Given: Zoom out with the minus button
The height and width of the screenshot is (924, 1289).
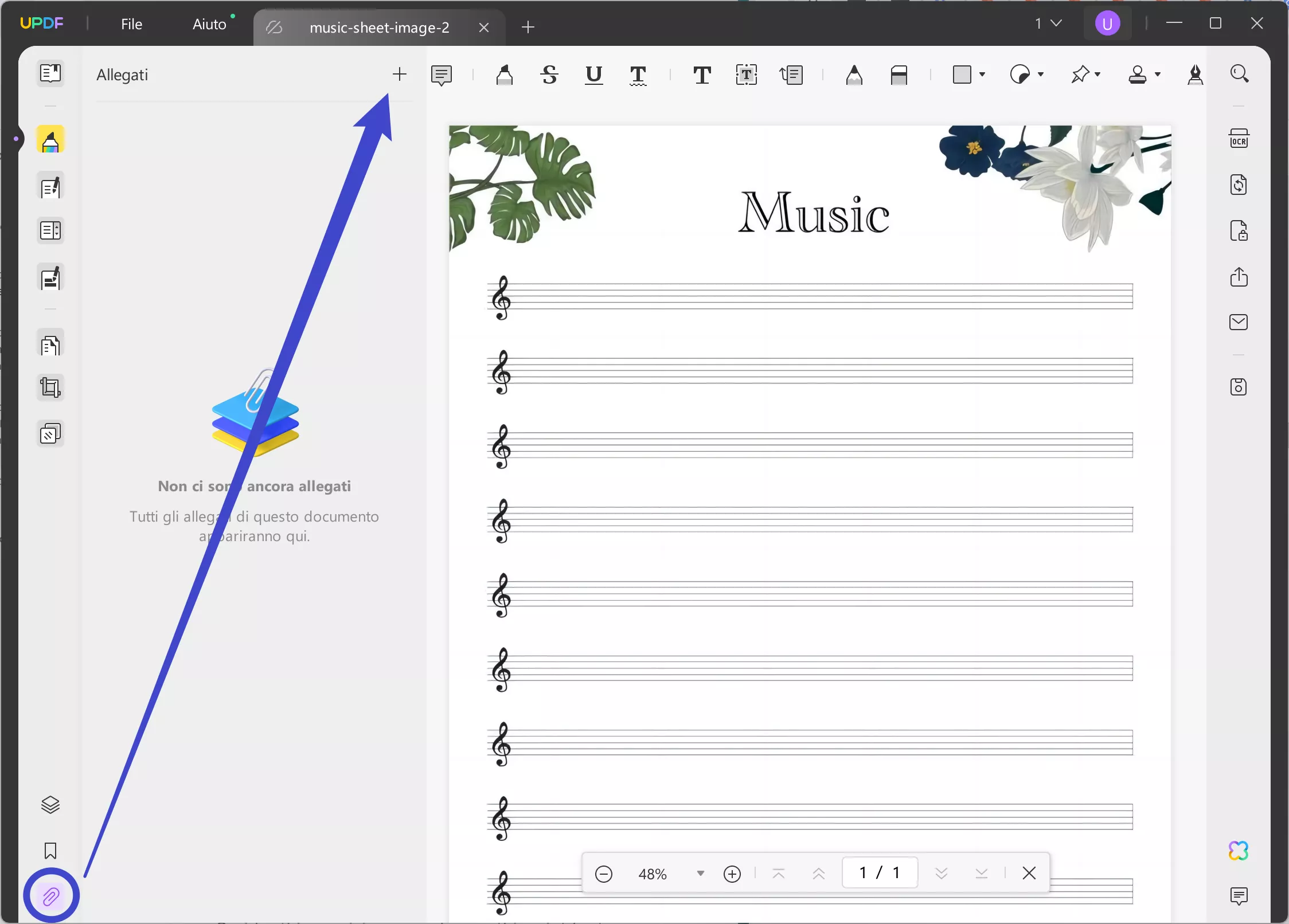Looking at the screenshot, I should (x=604, y=874).
